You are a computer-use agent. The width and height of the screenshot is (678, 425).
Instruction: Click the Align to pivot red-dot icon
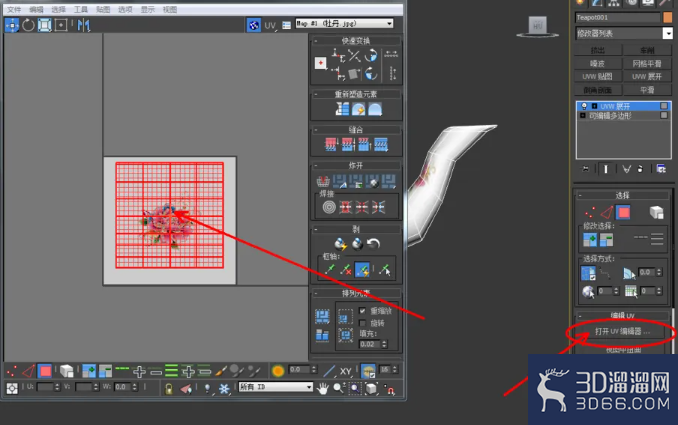[x=320, y=63]
